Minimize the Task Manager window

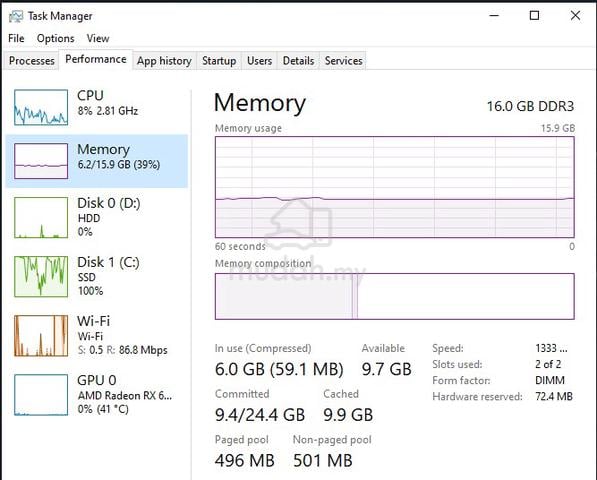click(494, 16)
